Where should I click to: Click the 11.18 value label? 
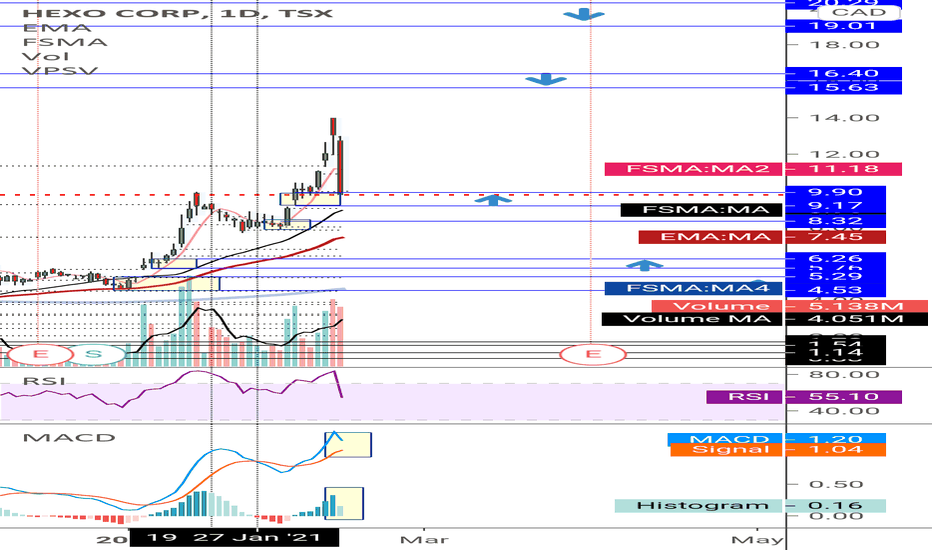point(843,169)
